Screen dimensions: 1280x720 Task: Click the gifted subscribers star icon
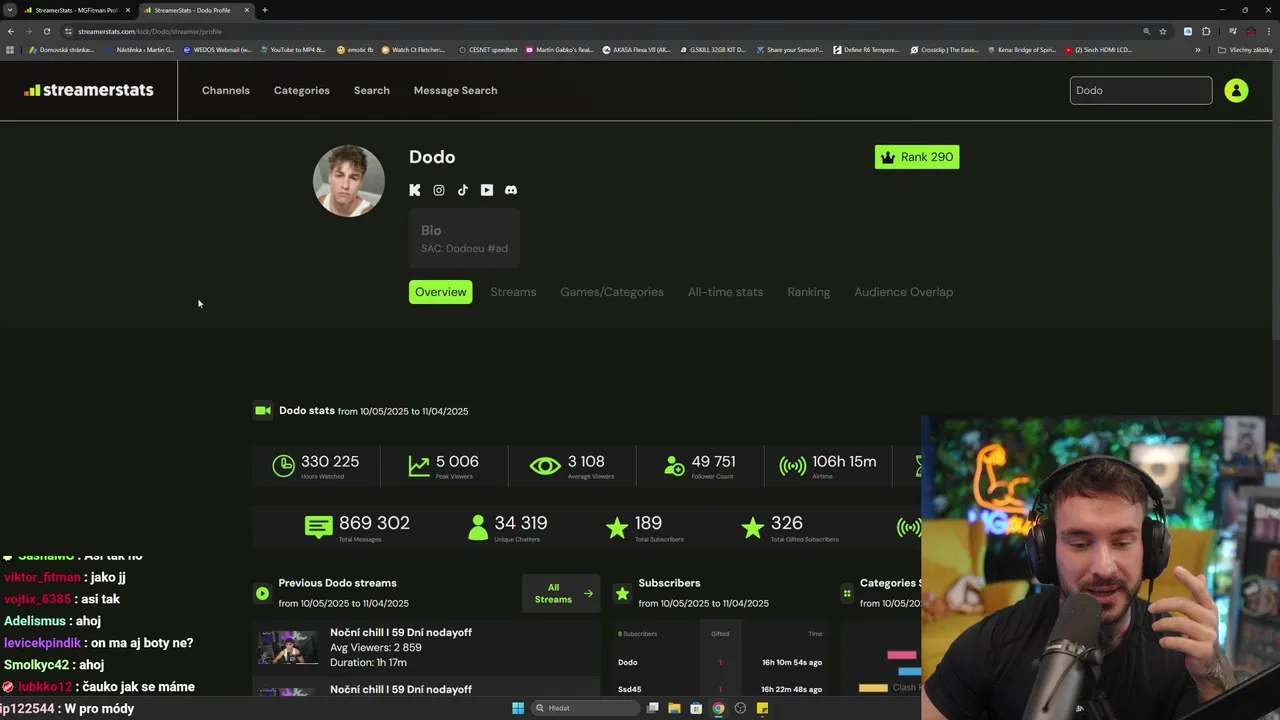click(x=752, y=527)
